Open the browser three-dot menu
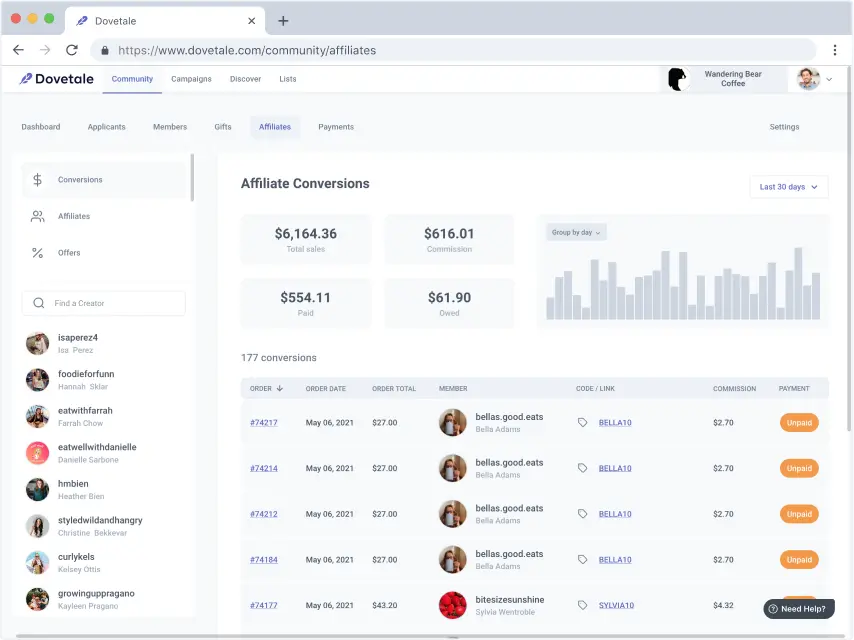Viewport: 854px width, 640px height. pos(834,50)
